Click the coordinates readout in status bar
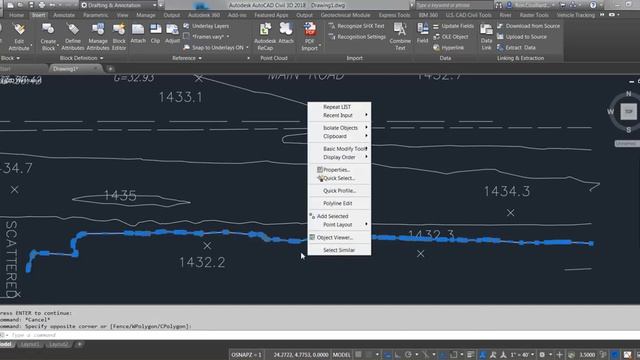640x360 pixels. pos(300,355)
